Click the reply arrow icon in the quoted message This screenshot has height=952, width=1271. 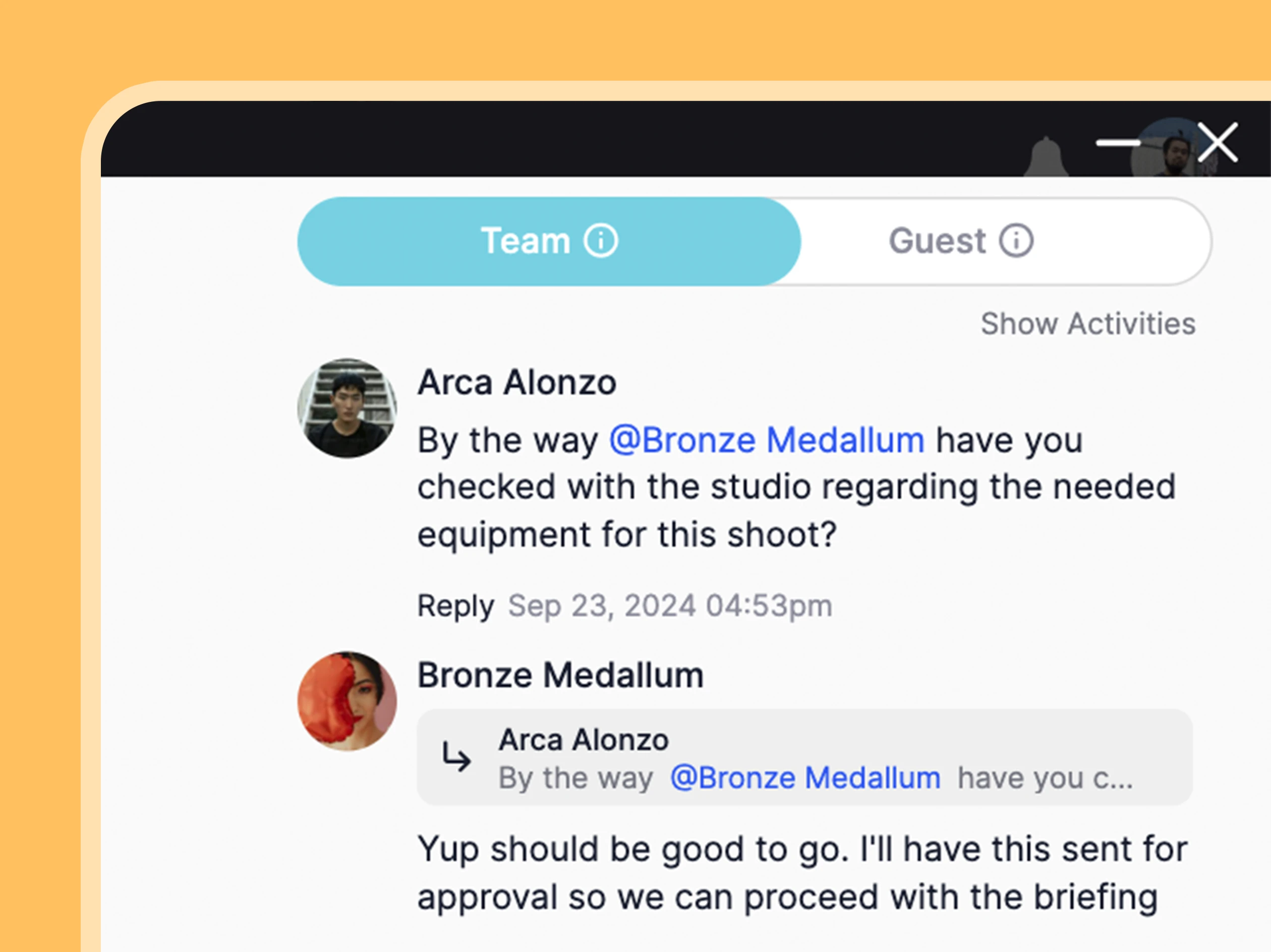[456, 758]
